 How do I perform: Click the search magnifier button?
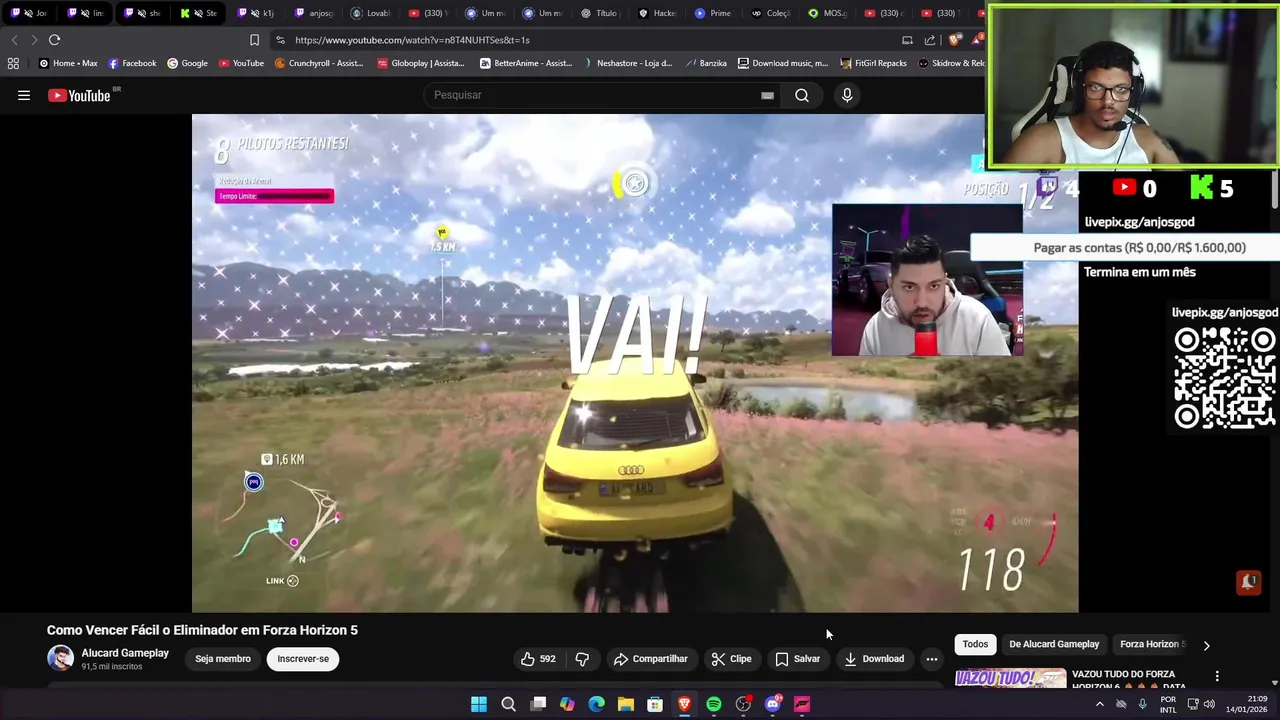tap(802, 95)
